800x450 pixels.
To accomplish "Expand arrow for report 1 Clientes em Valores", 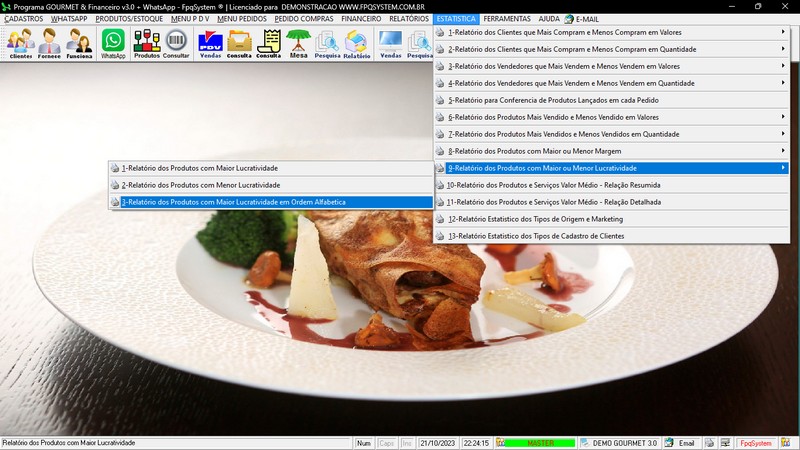I will click(x=783, y=32).
